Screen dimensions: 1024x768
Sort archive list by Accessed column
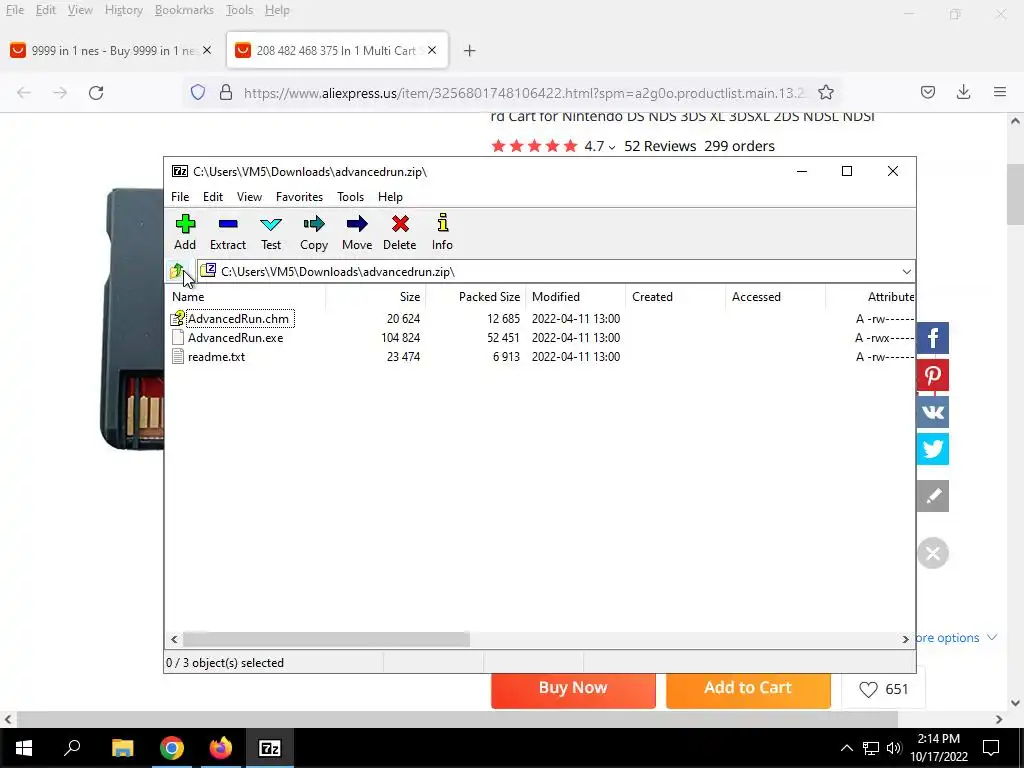click(775, 296)
